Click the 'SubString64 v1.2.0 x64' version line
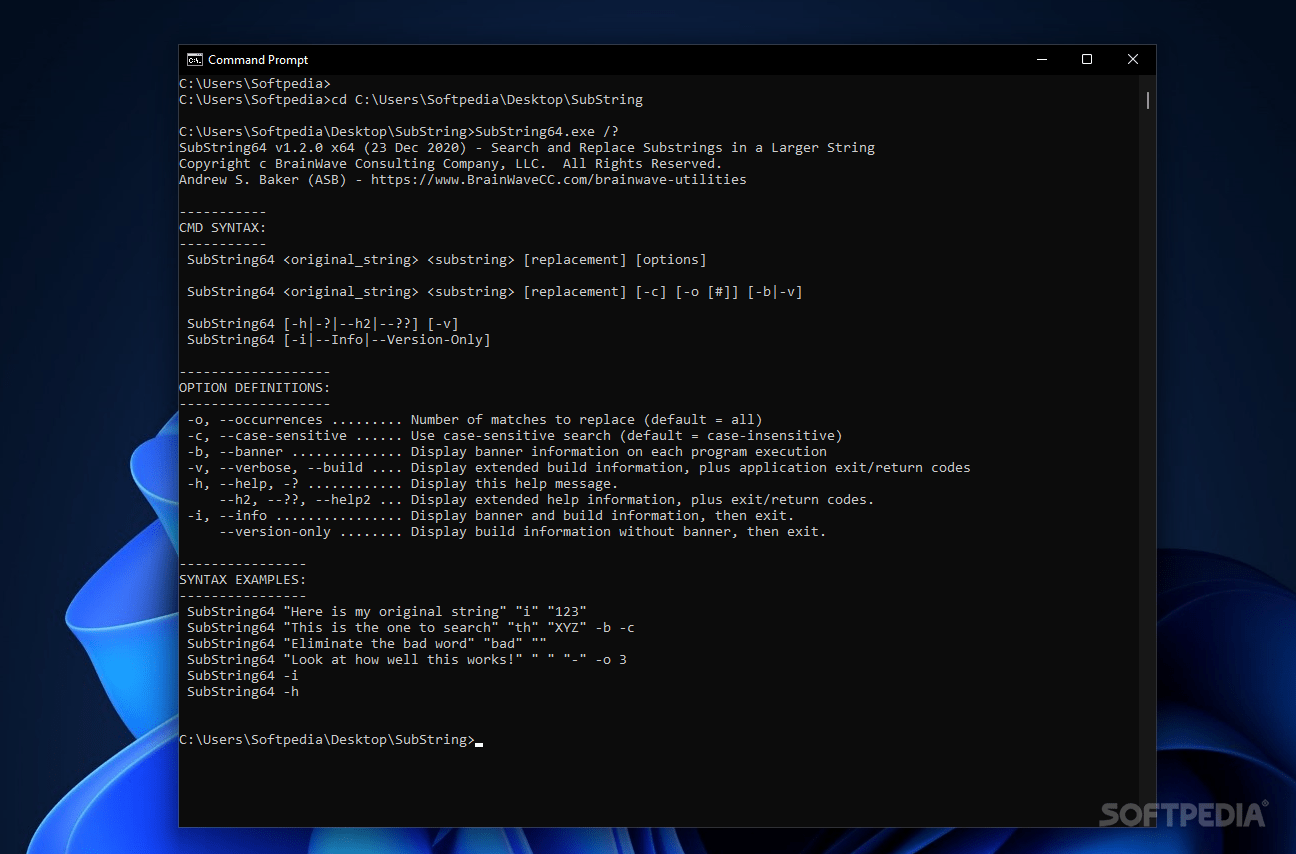 (527, 148)
